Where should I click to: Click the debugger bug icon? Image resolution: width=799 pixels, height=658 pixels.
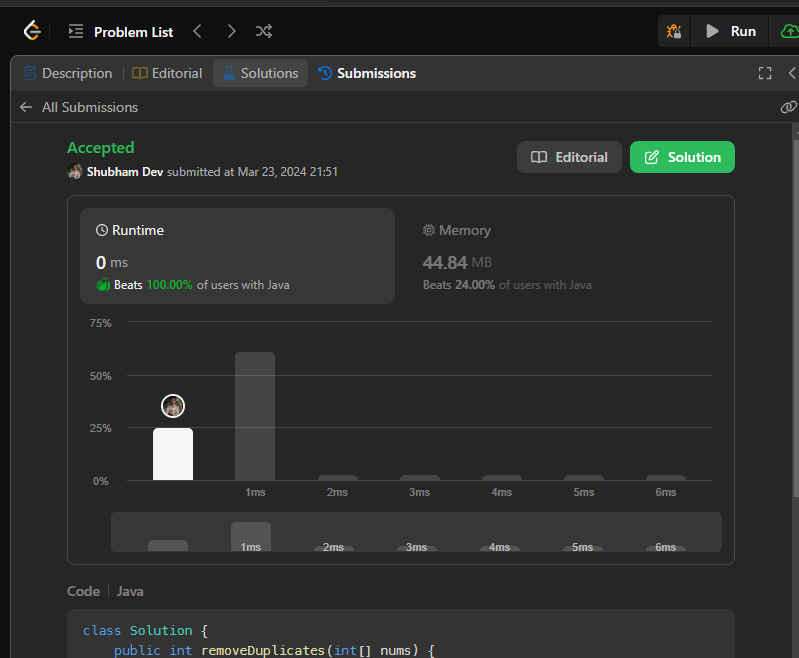674,32
